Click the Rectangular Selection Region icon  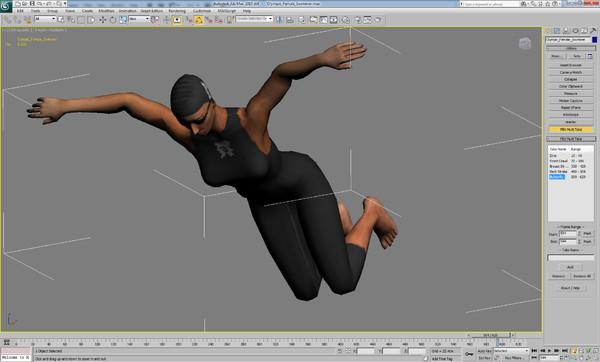(x=81, y=20)
